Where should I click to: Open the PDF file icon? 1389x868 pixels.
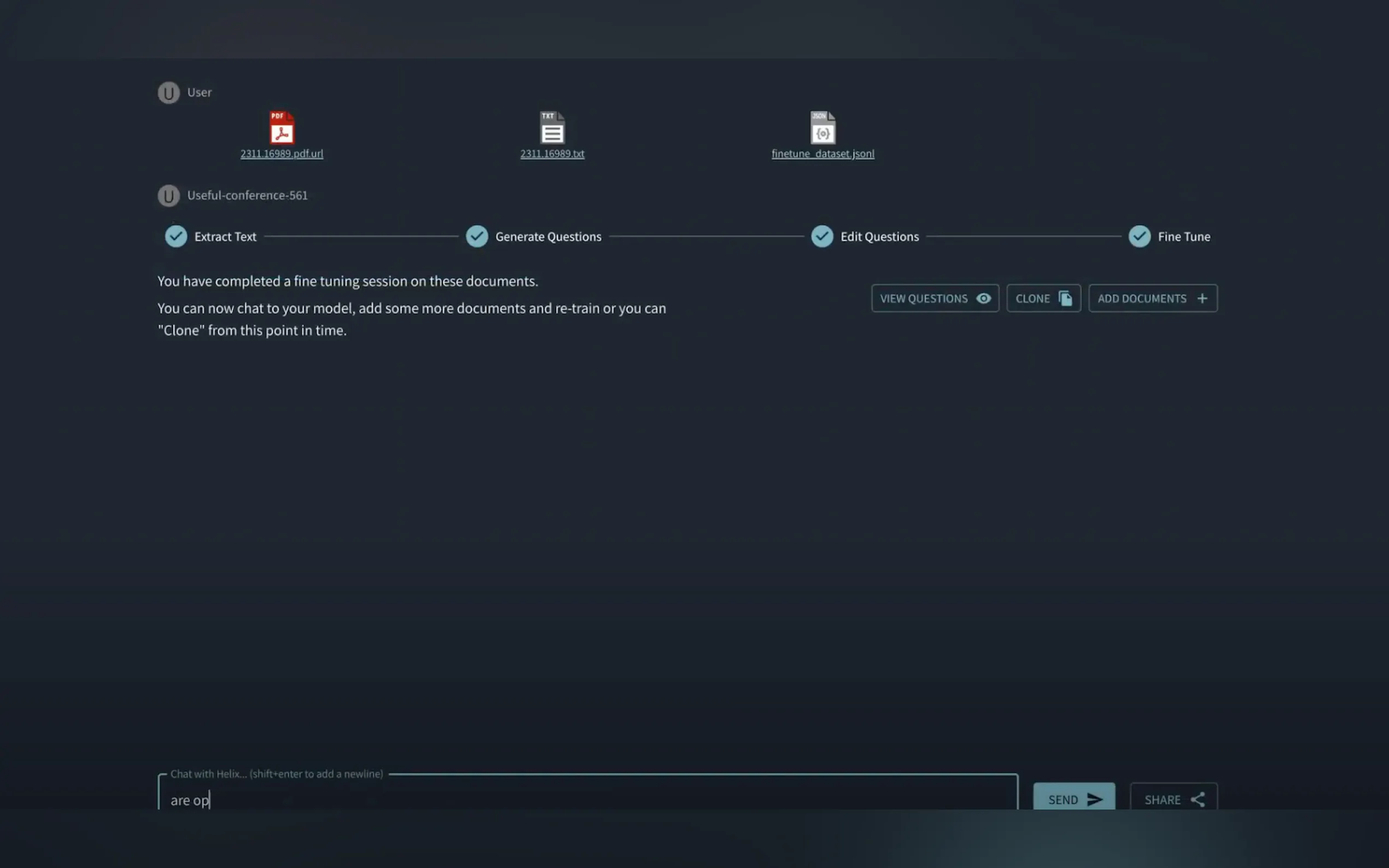[282, 127]
